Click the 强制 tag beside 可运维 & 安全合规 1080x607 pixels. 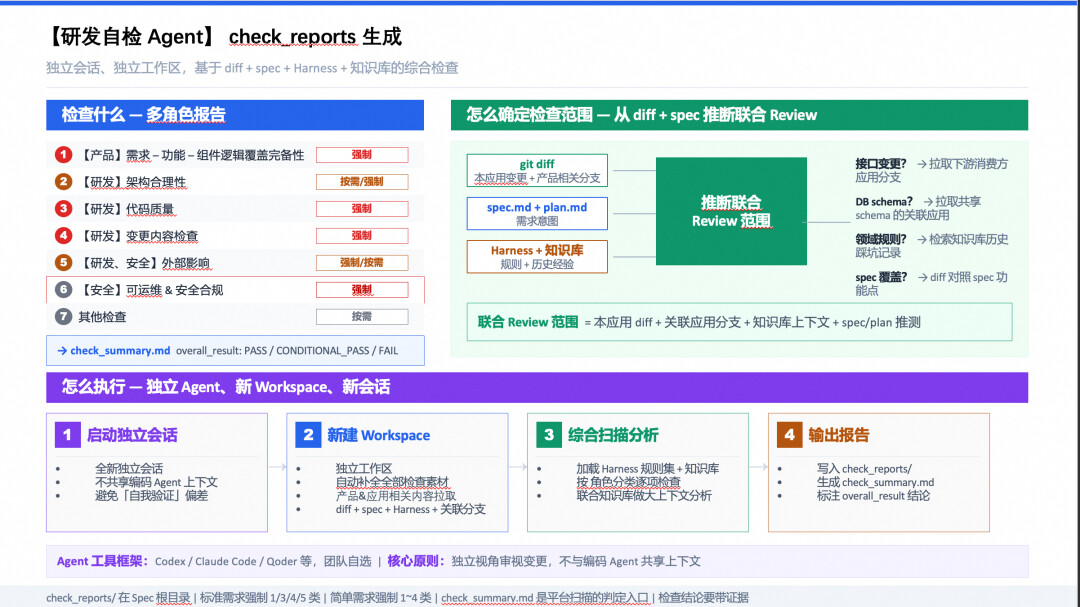(x=362, y=290)
